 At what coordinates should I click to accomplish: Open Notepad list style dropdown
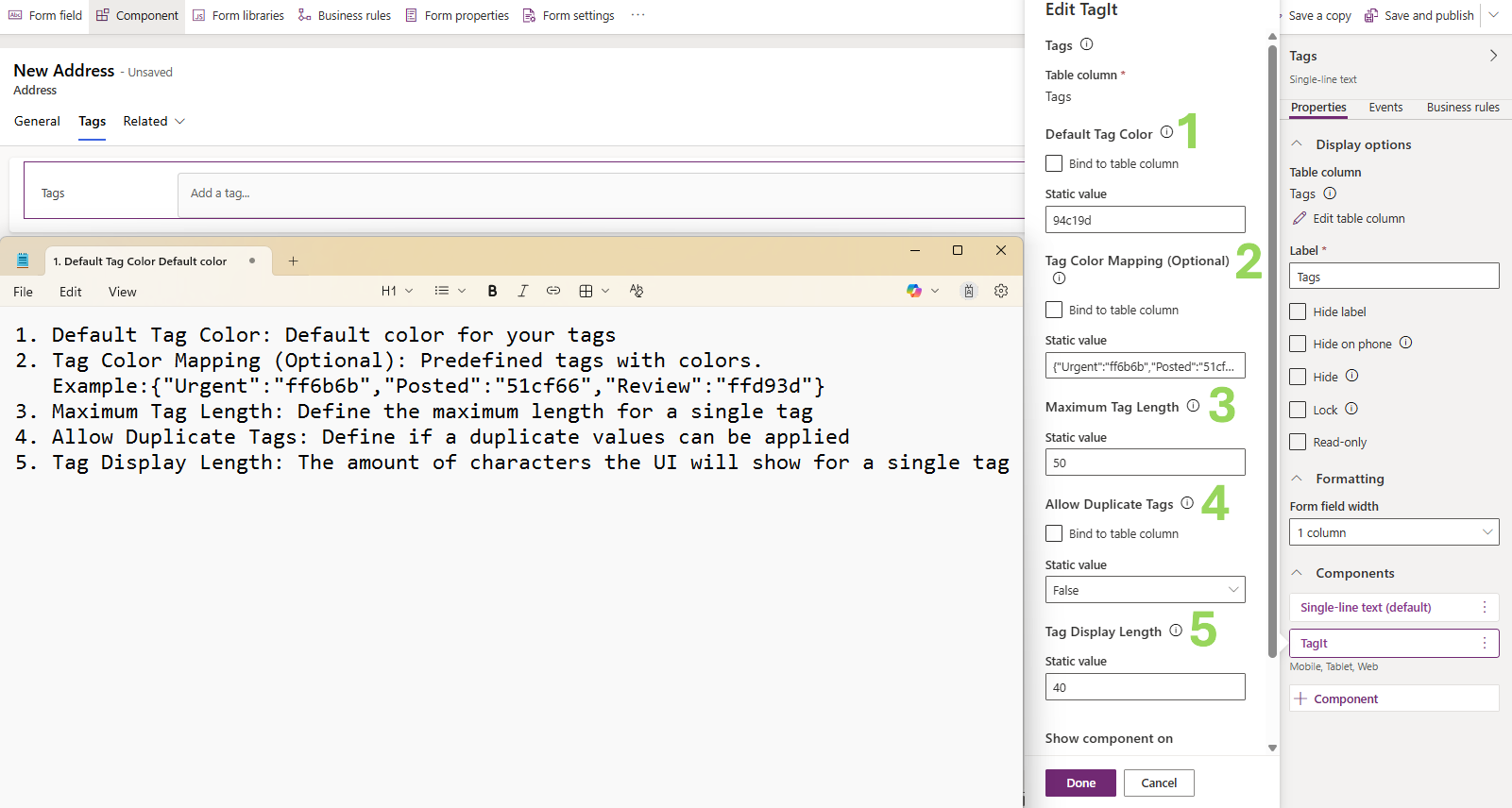(x=450, y=291)
